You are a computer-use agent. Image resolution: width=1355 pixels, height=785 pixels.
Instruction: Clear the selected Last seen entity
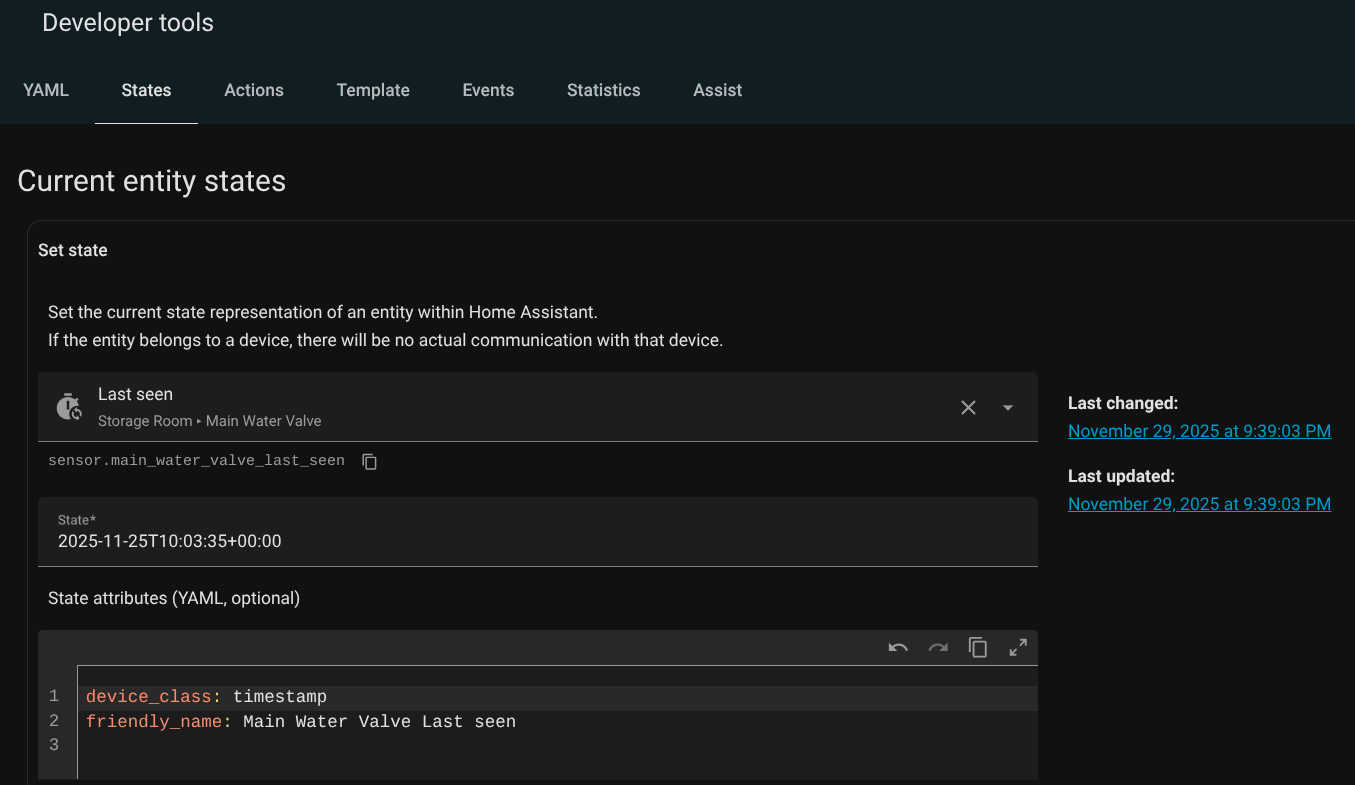click(968, 407)
